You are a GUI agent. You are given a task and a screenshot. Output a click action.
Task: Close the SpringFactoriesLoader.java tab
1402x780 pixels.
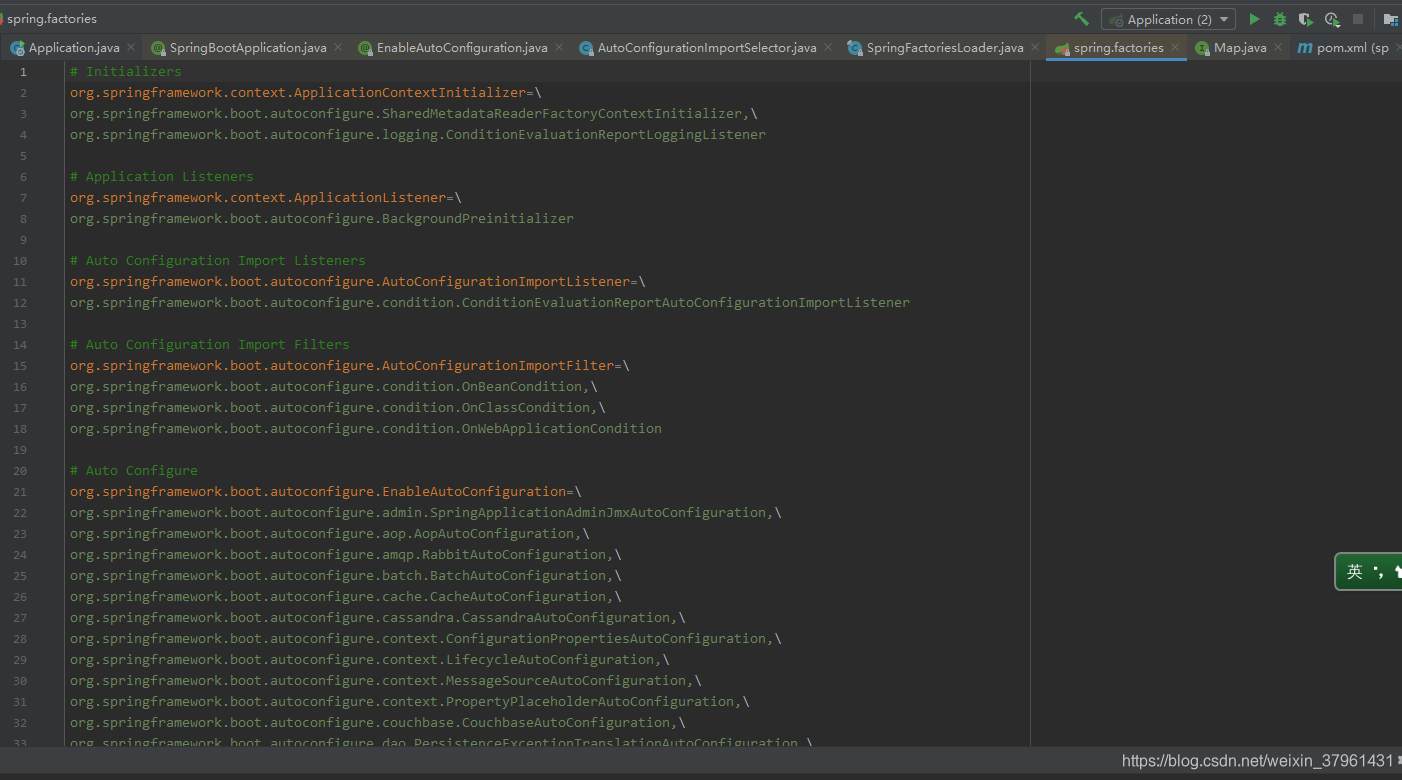(x=1034, y=47)
